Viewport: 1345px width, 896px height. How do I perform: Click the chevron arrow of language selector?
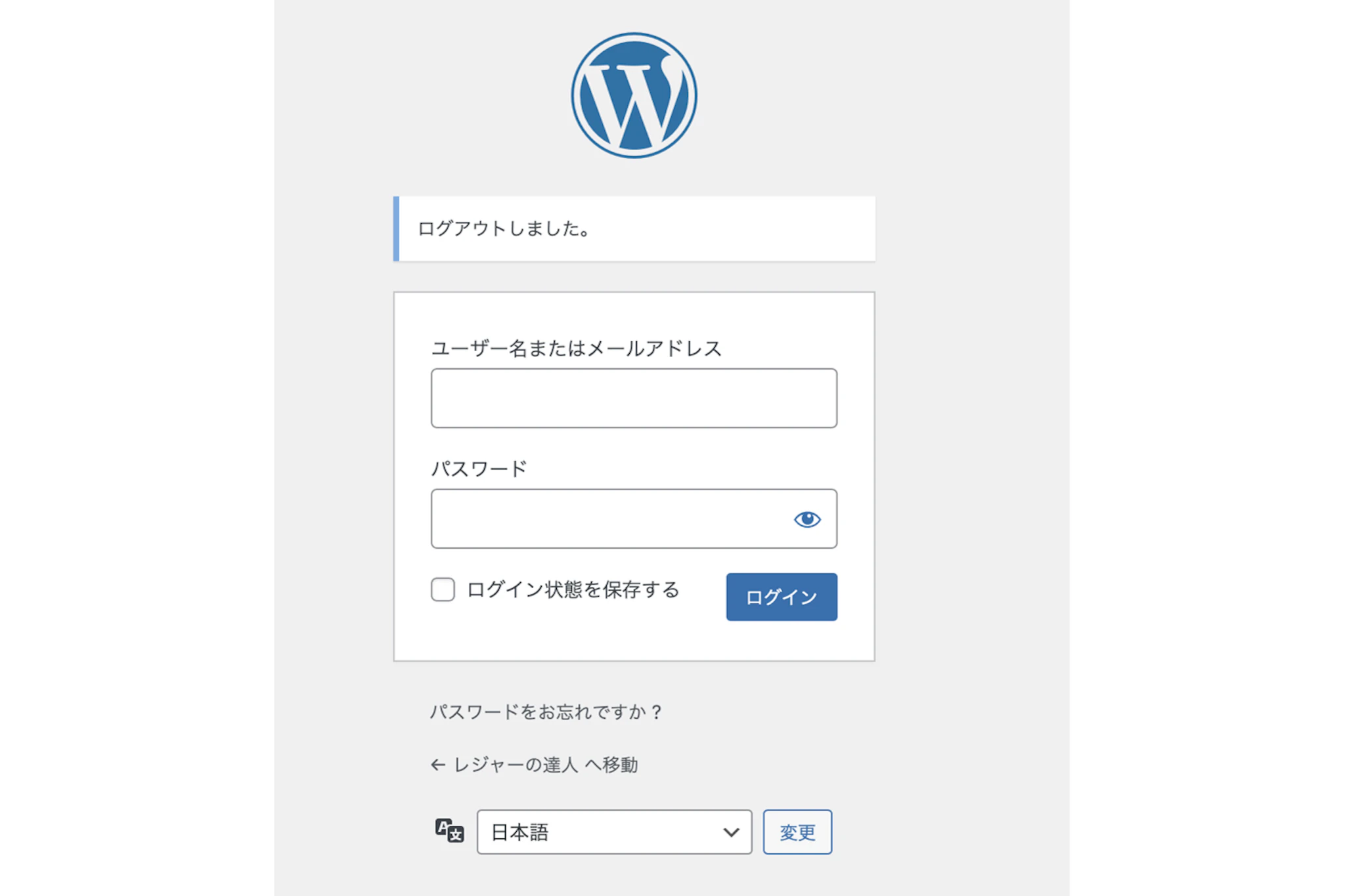[731, 832]
